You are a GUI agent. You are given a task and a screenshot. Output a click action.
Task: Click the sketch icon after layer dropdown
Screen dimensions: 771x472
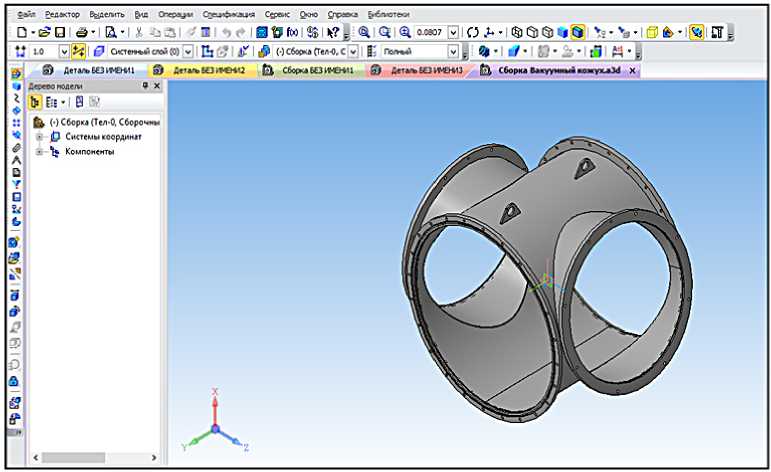coord(207,51)
